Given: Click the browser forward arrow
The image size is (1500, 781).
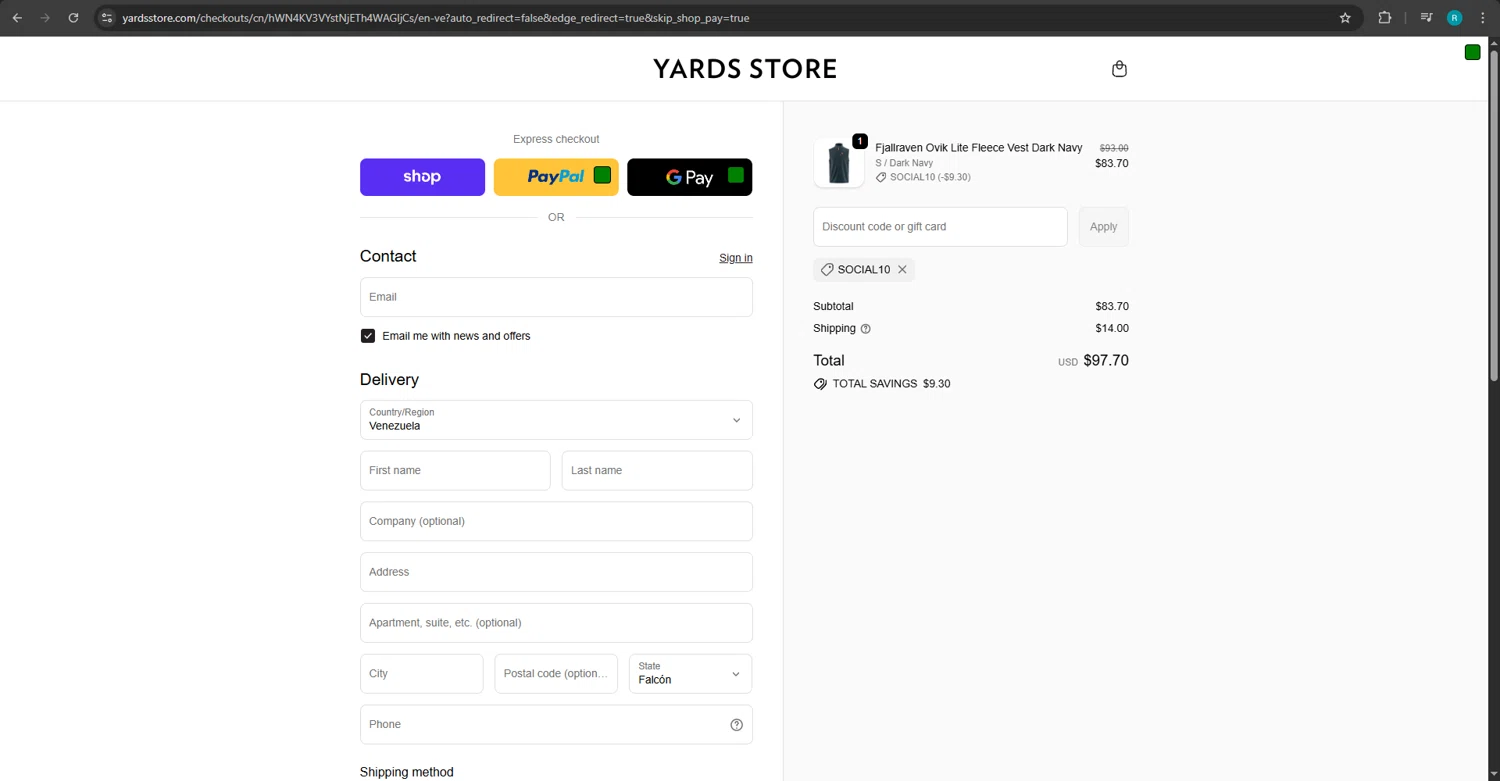Looking at the screenshot, I should 45,18.
